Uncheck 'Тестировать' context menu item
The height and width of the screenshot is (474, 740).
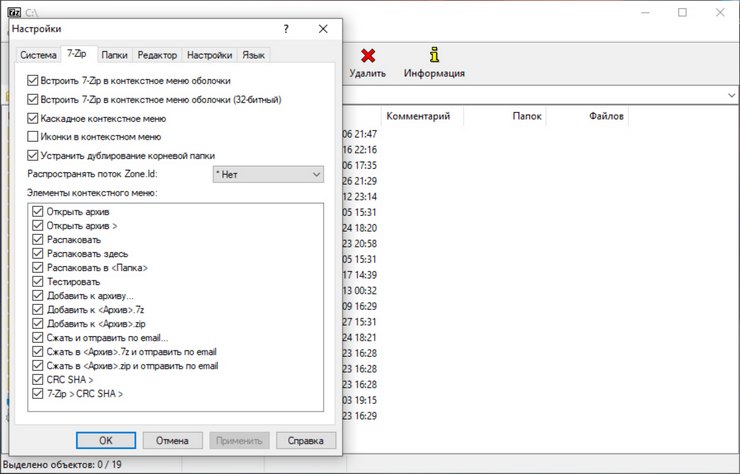pos(38,282)
